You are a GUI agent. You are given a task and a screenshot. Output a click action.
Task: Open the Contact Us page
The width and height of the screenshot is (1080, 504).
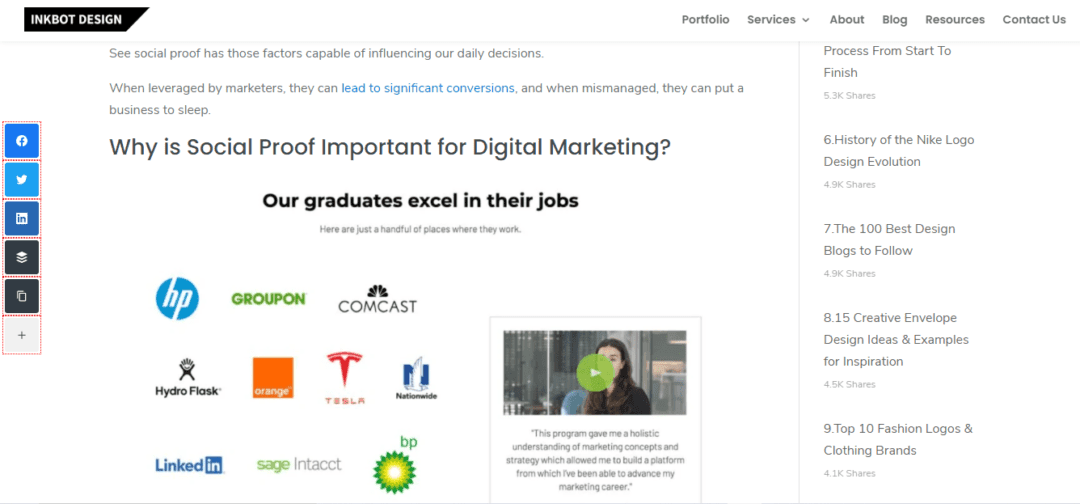tap(1034, 19)
